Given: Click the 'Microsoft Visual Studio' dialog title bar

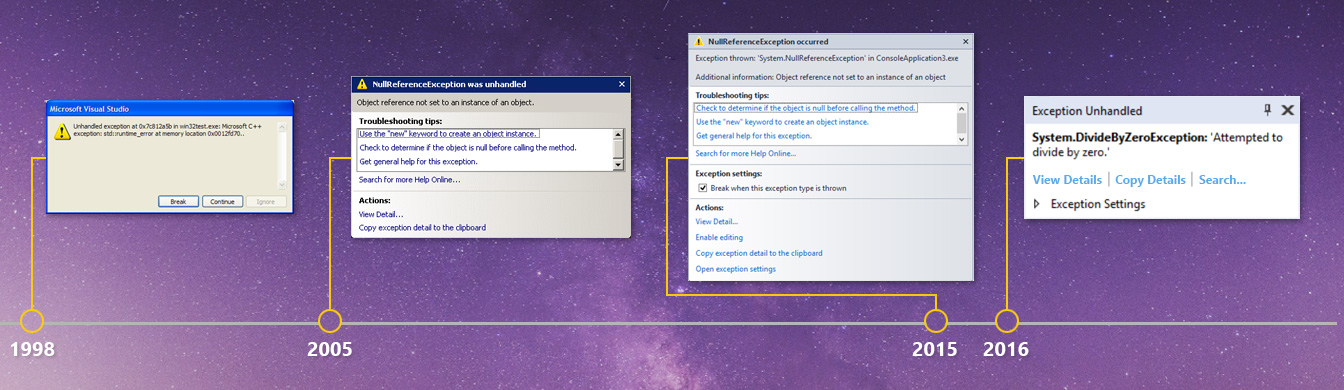Looking at the screenshot, I should 169,108.
